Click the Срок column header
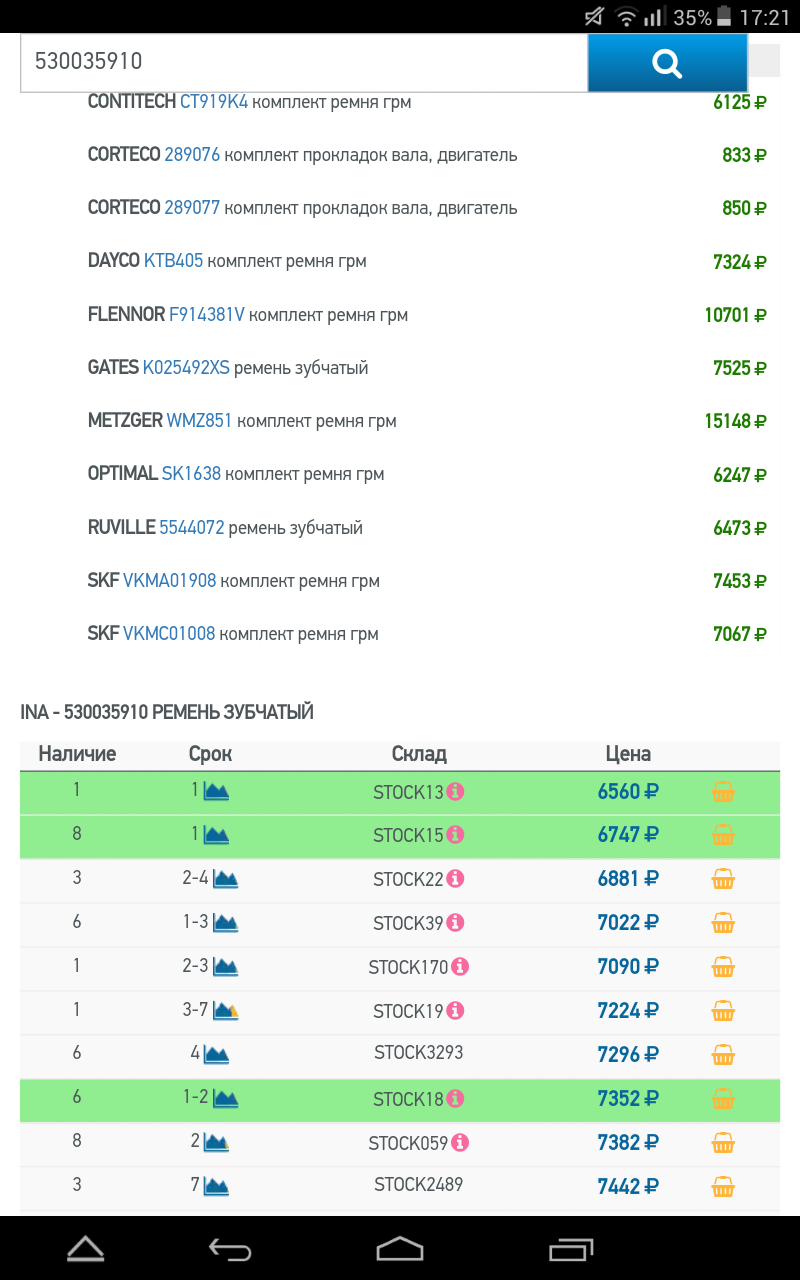Screen dimensions: 800x1280 click(x=210, y=754)
